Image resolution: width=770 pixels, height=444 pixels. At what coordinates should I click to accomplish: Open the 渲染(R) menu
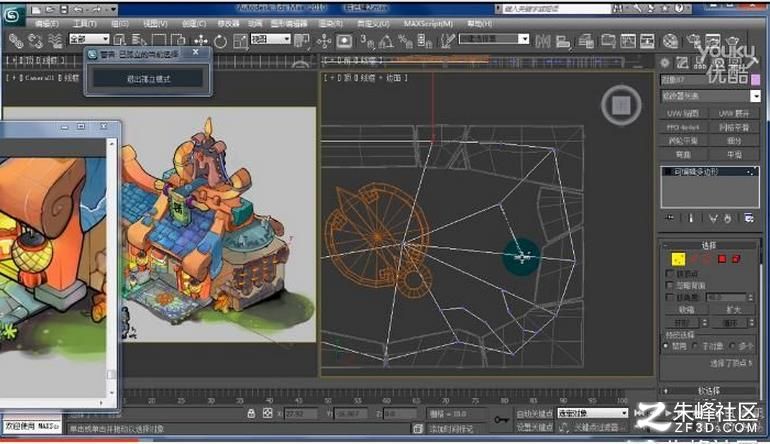(331, 23)
